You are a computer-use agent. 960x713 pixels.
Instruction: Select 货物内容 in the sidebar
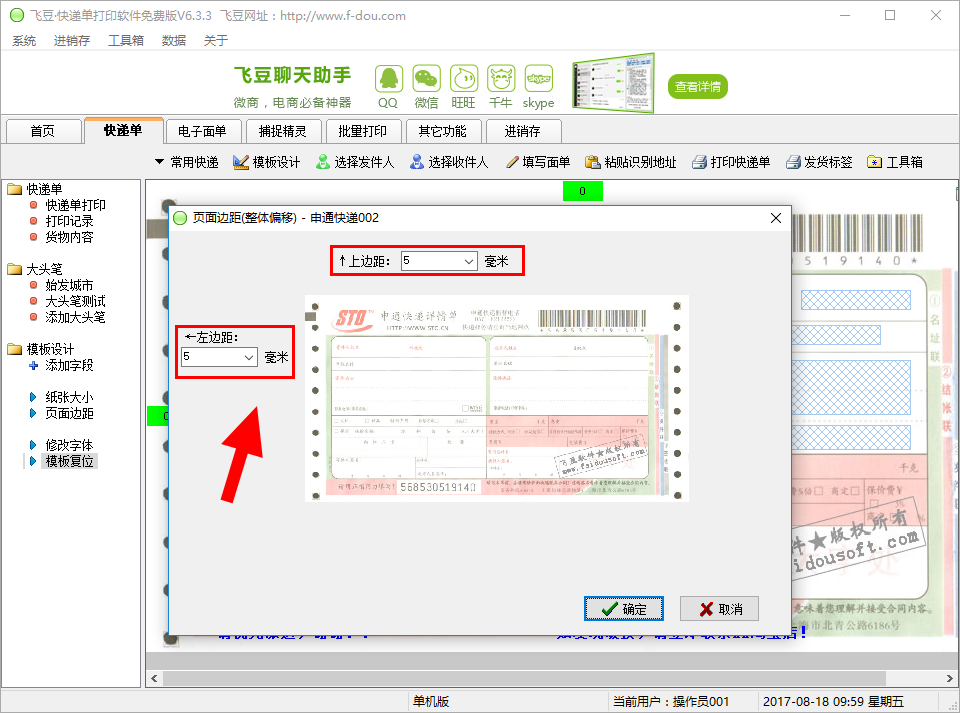point(69,237)
